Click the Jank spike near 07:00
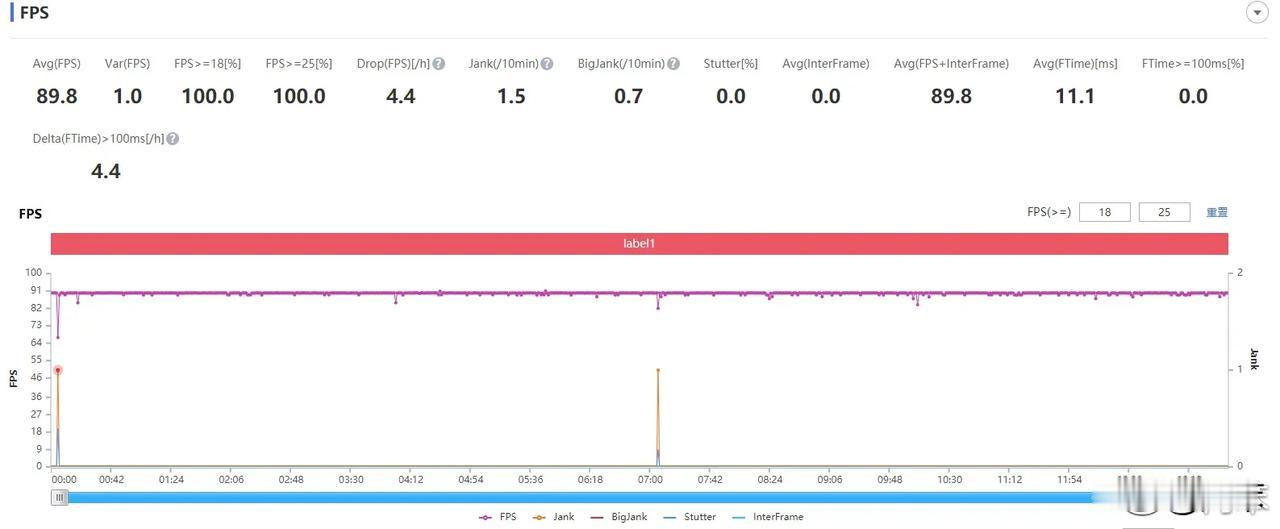 (658, 370)
